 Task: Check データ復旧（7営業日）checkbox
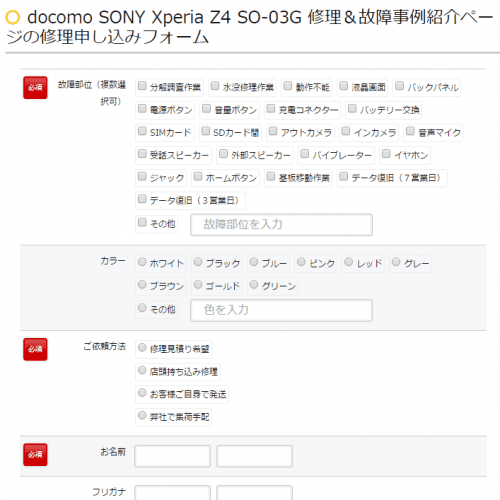click(344, 176)
